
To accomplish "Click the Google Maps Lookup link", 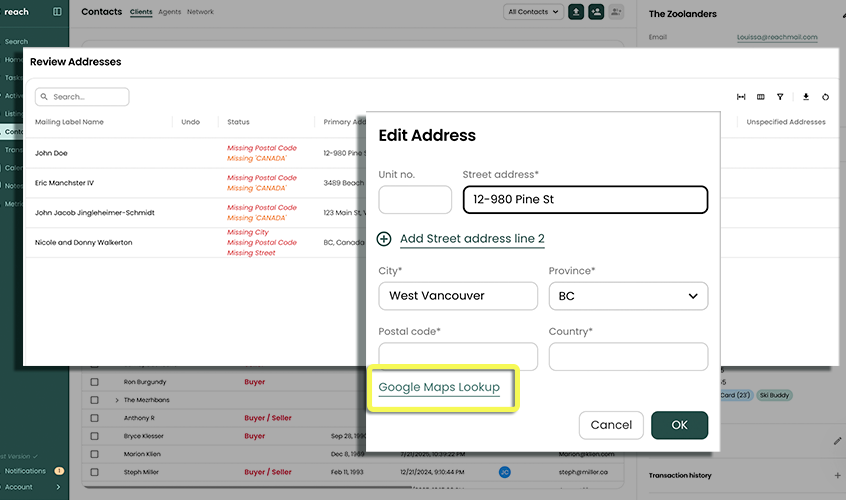I will pyautogui.click(x=439, y=387).
